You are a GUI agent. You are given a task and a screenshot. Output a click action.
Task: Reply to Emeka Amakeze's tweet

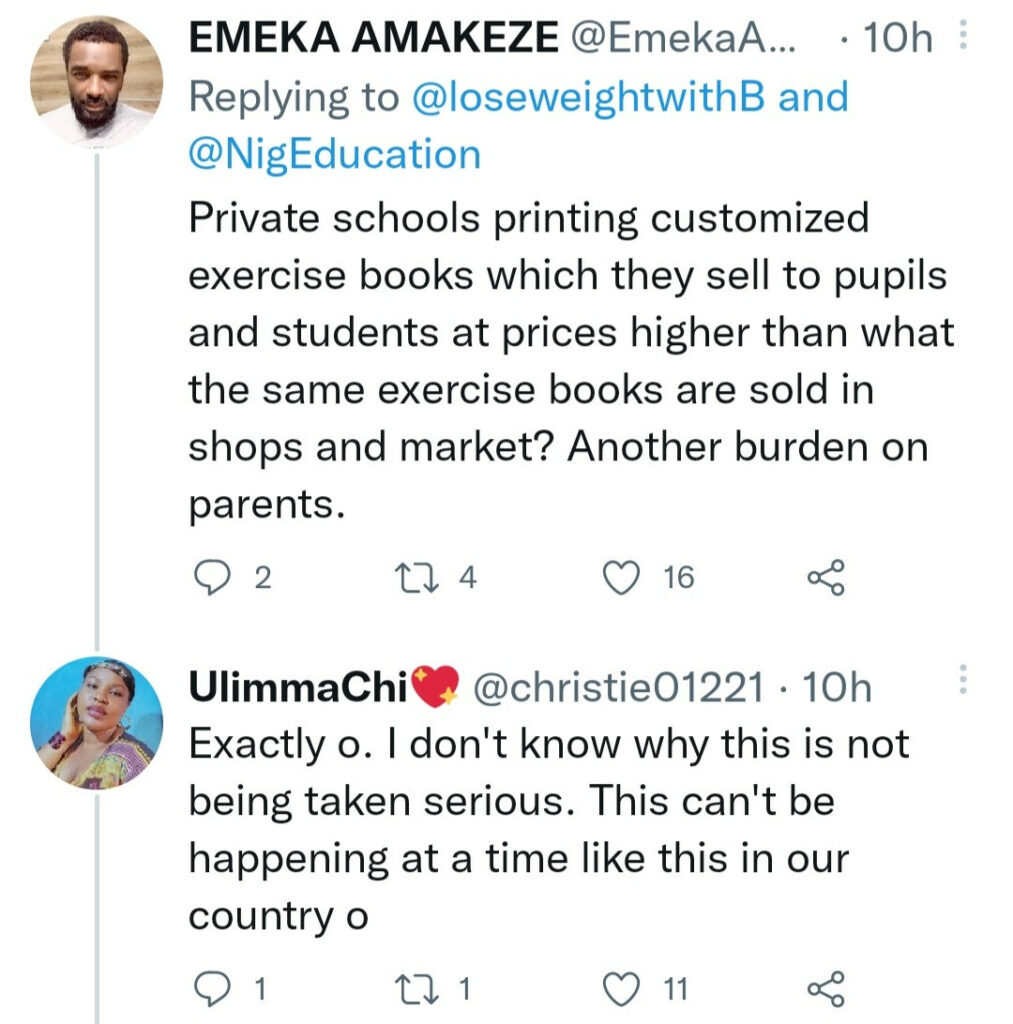click(x=211, y=577)
